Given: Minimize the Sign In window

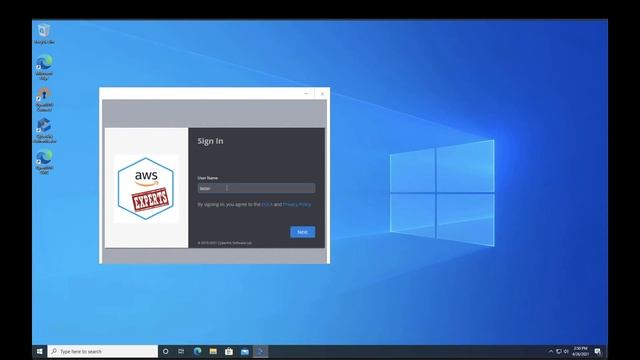Looking at the screenshot, I should (306, 94).
